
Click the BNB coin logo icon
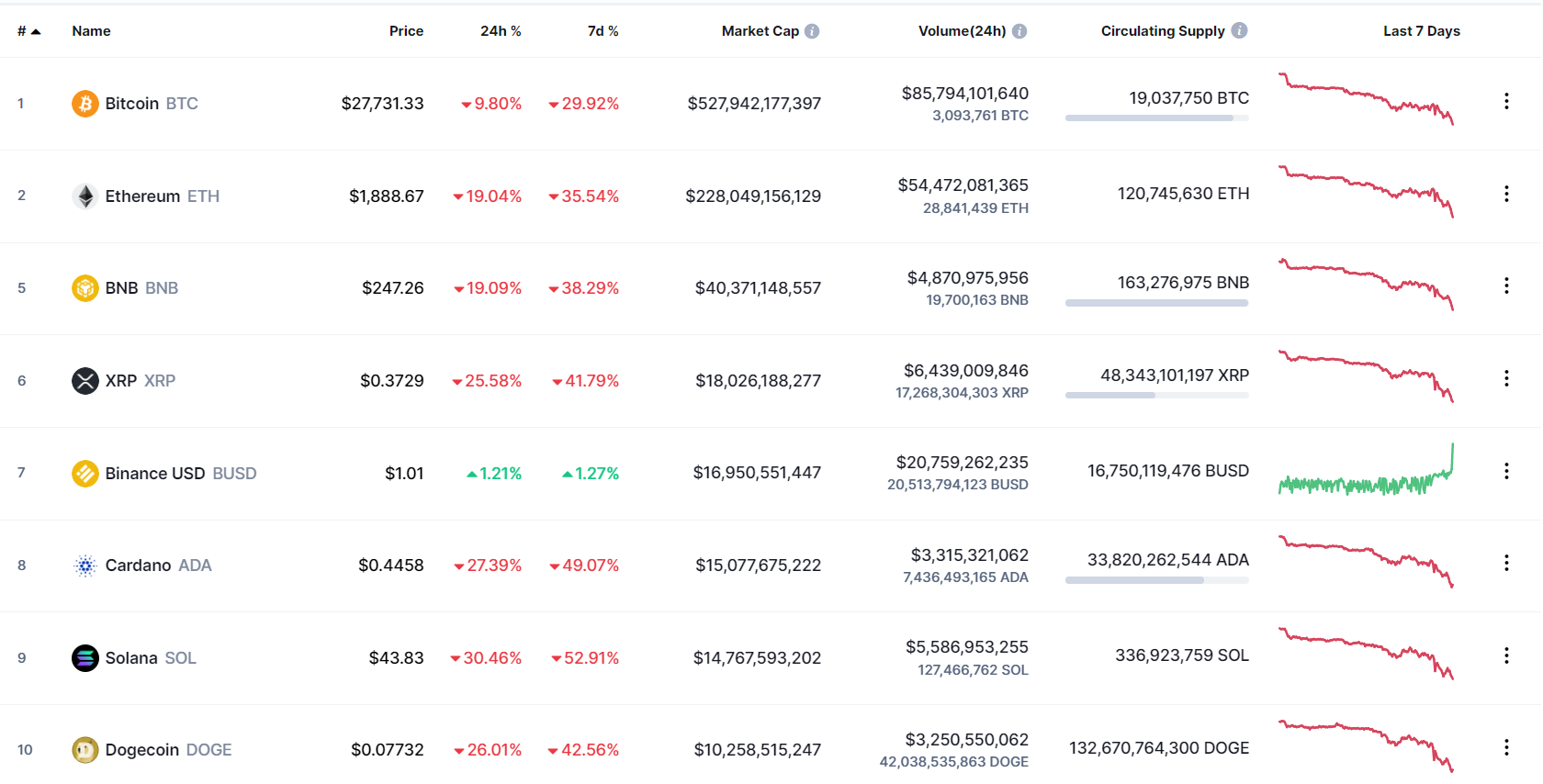(85, 288)
